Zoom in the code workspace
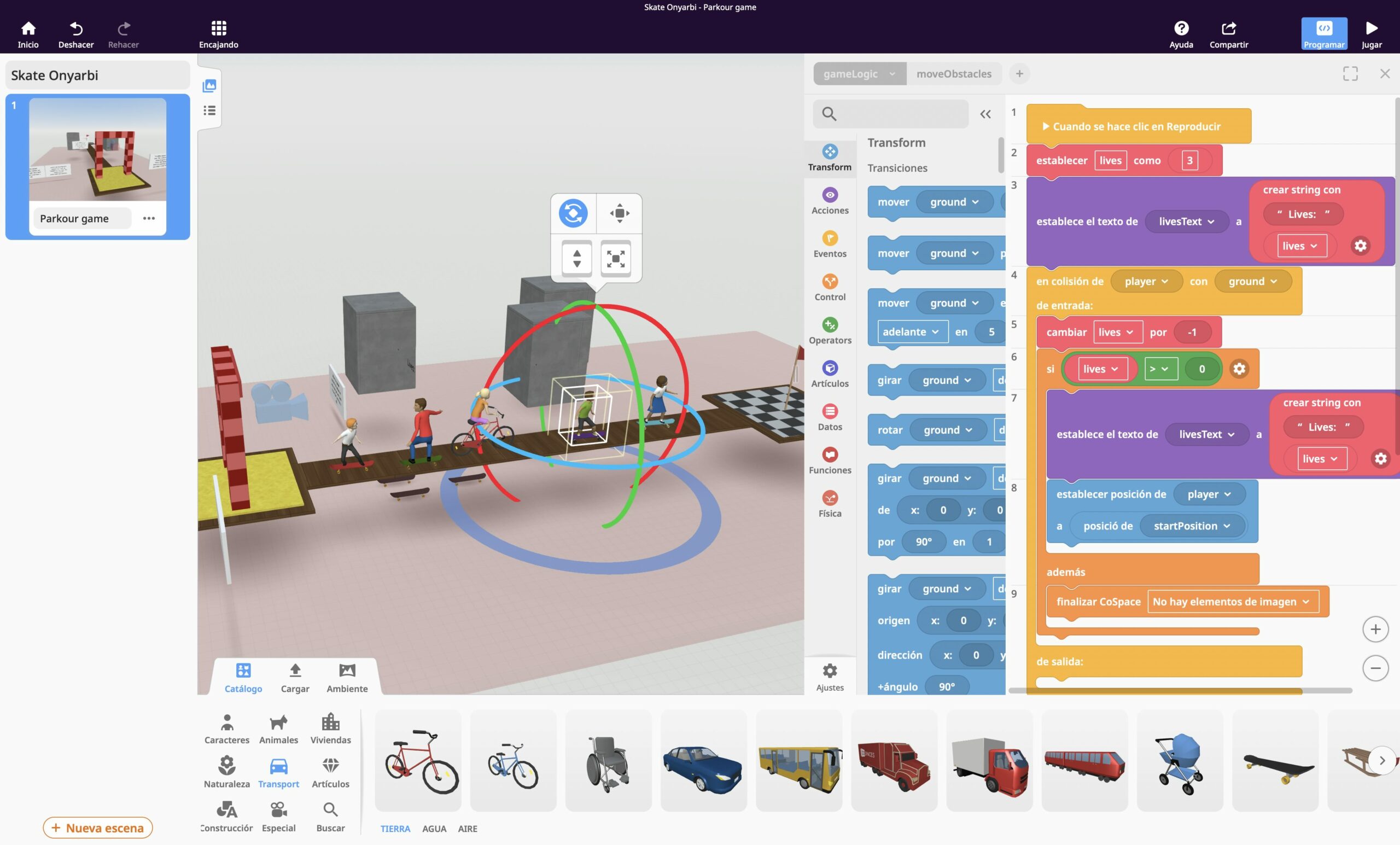 pyautogui.click(x=1375, y=629)
